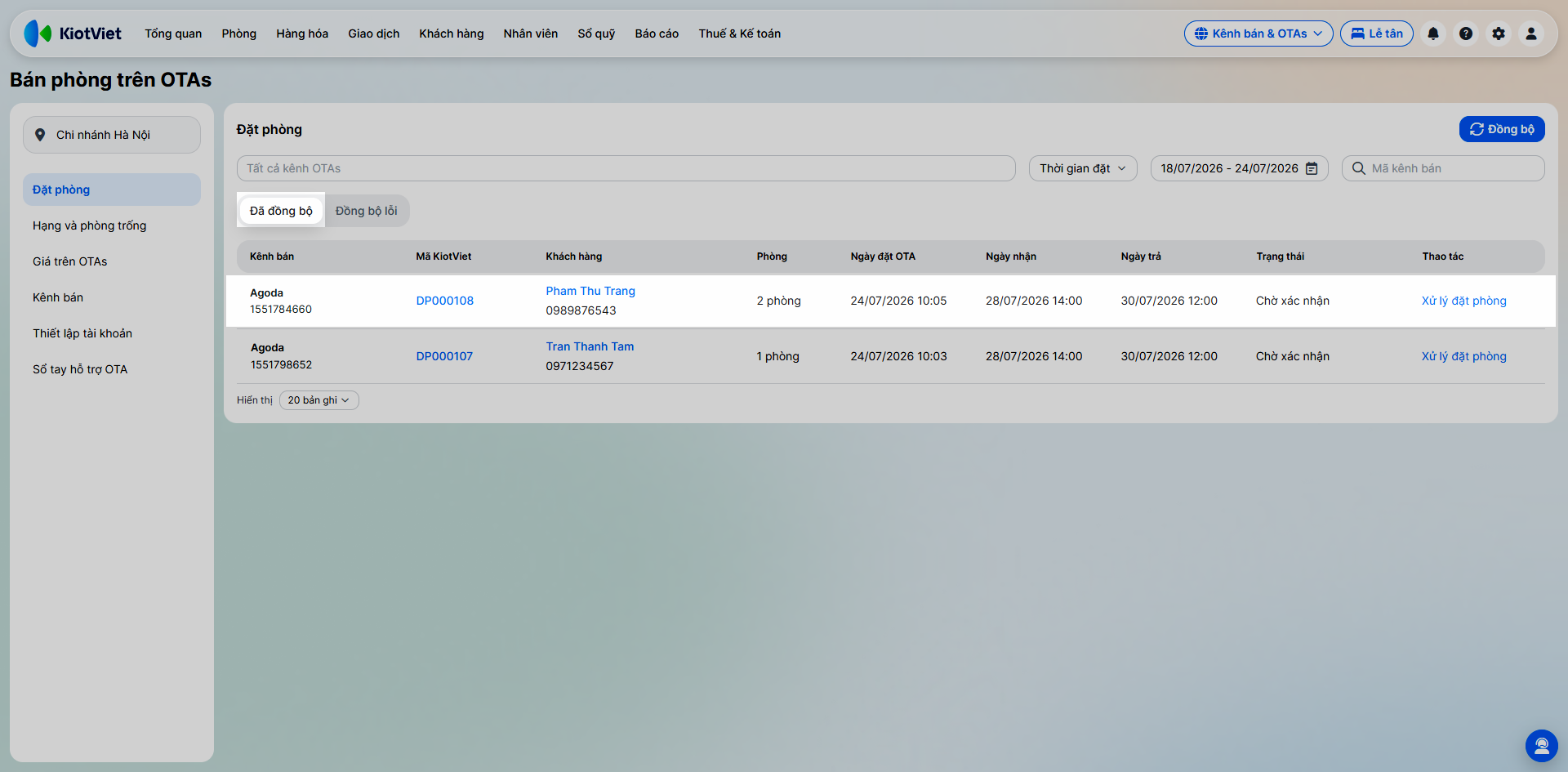Open the Thời gian đặt dropdown
This screenshot has height=772, width=1568.
pos(1083,168)
